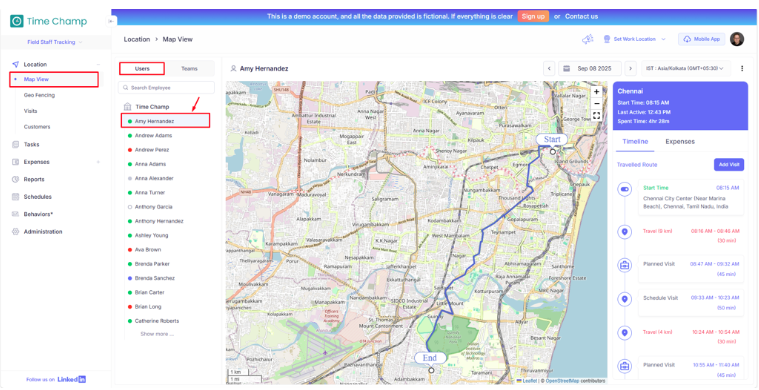Click the Location breadcrumb link
The image size is (759, 390).
coord(137,39)
